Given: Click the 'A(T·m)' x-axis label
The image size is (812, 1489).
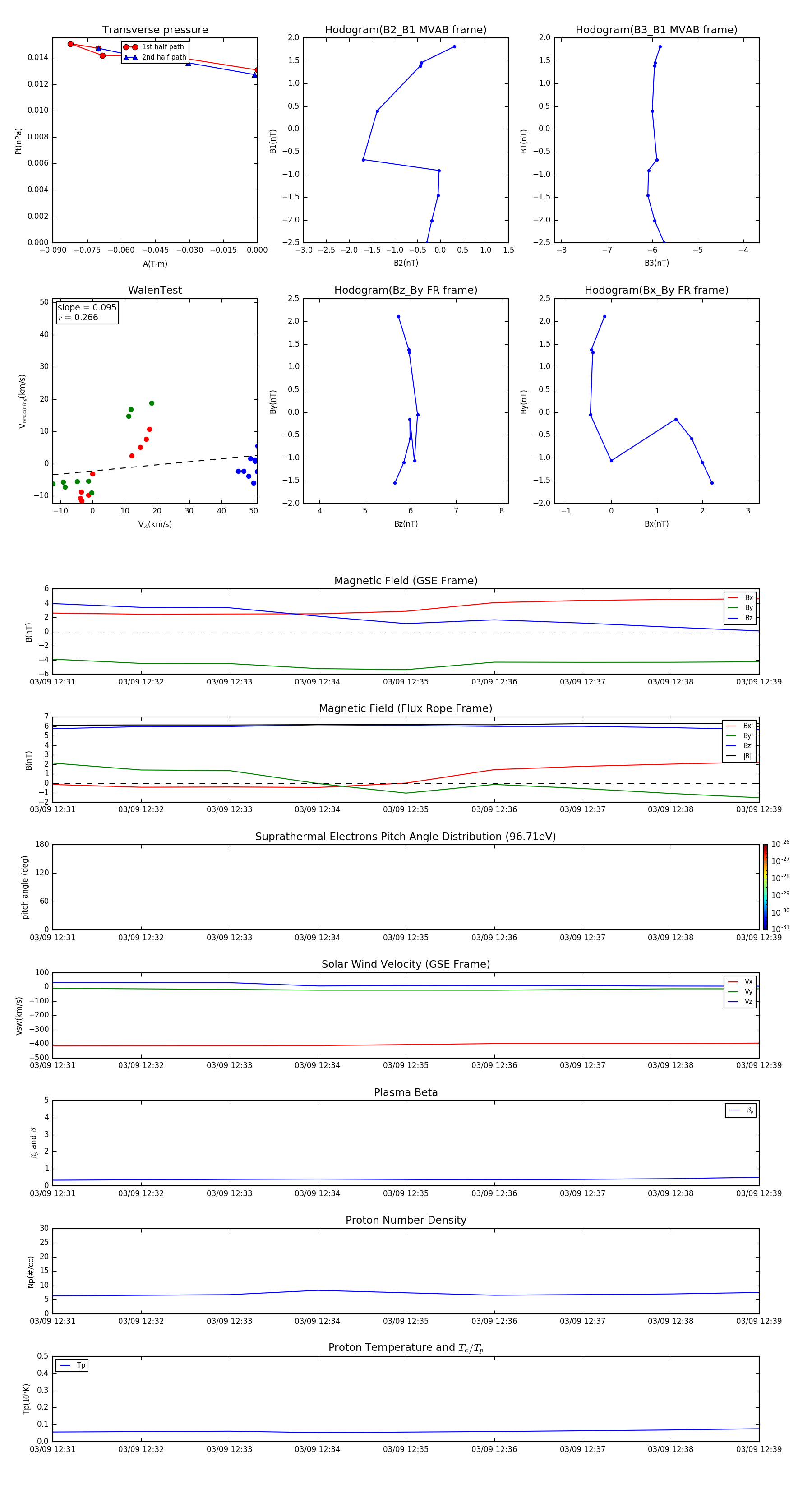Looking at the screenshot, I should [x=155, y=264].
